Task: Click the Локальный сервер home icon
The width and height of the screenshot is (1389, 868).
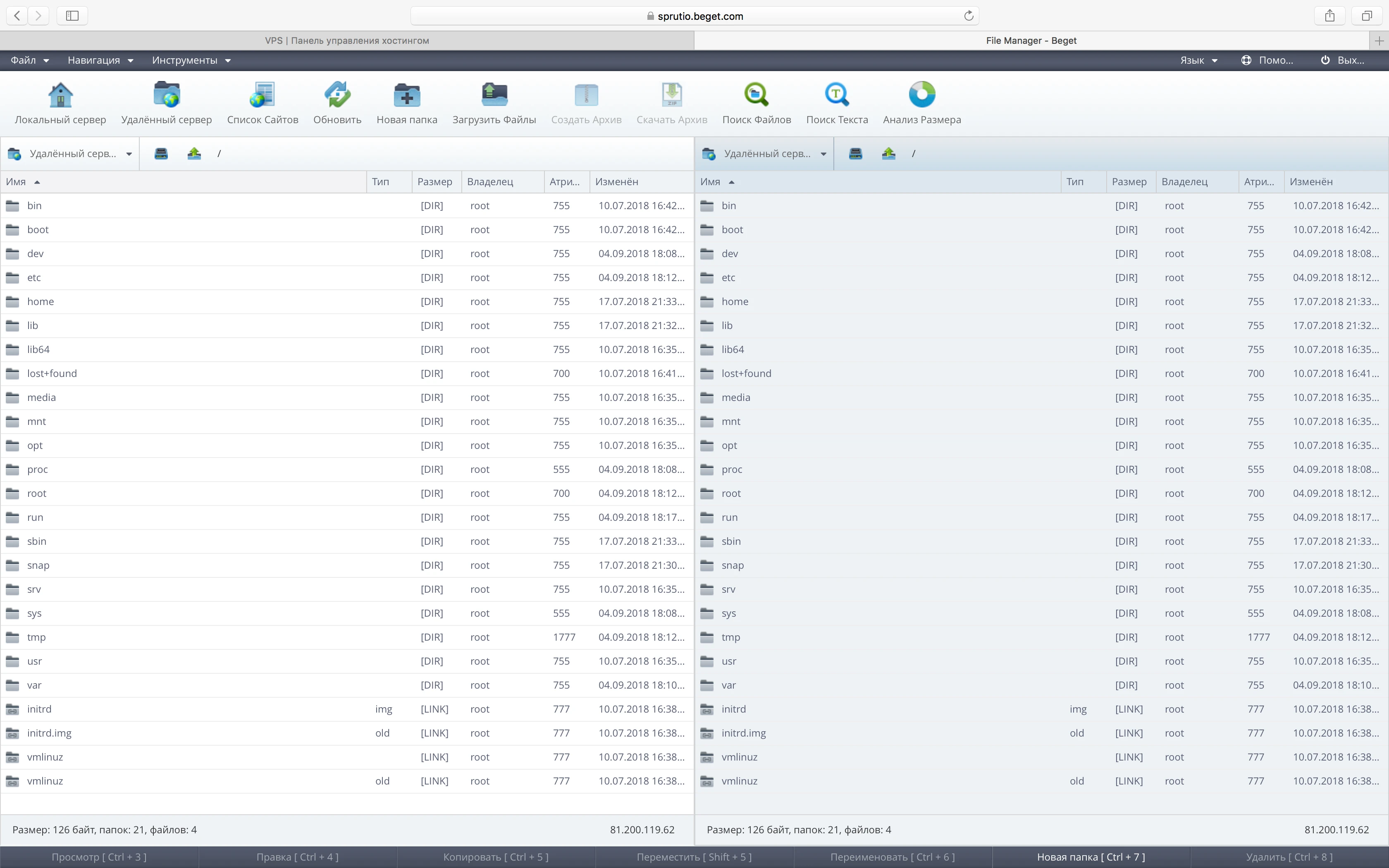Action: 60,95
